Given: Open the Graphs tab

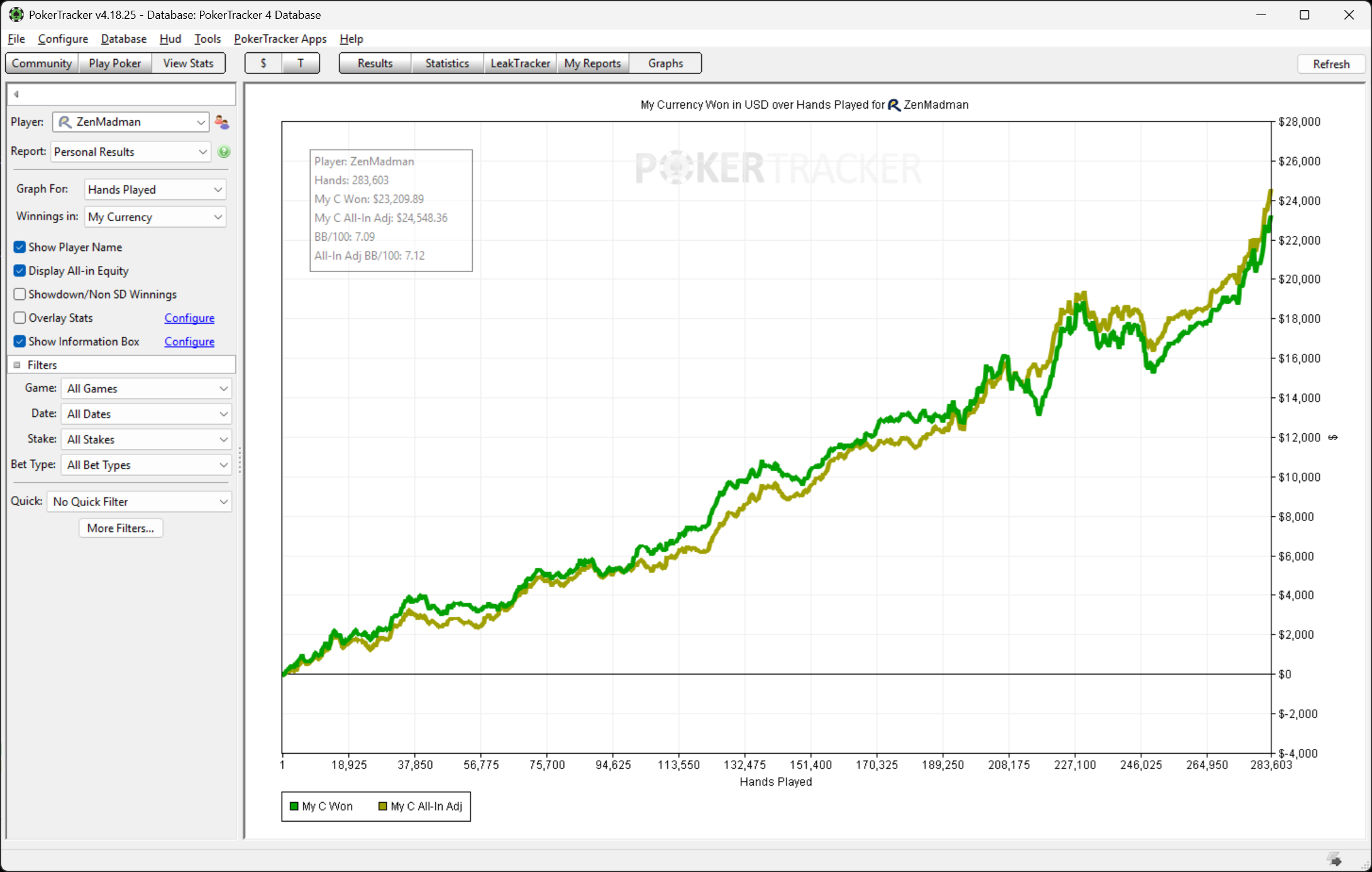Looking at the screenshot, I should coord(666,63).
